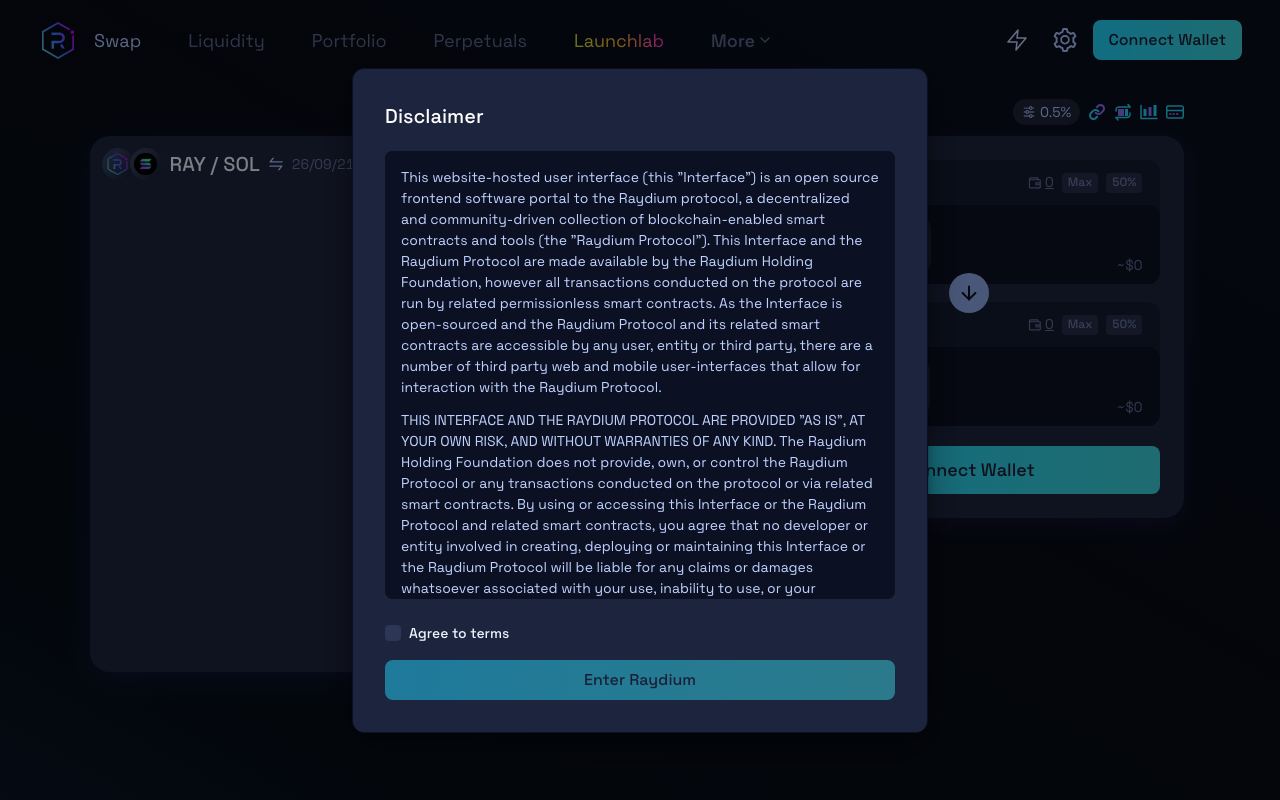Click the RAY token icon in pair header
The image size is (1280, 800).
[117, 163]
